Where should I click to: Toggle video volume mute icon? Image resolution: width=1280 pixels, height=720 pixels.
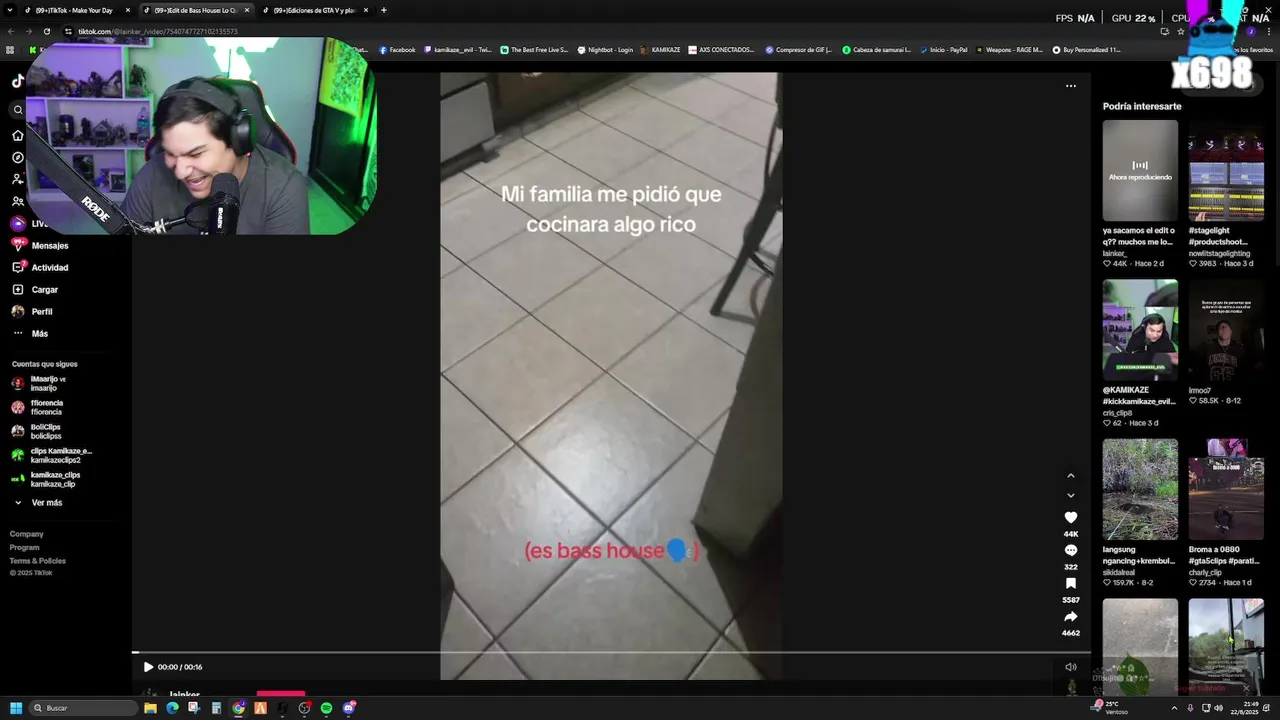[x=1071, y=667]
